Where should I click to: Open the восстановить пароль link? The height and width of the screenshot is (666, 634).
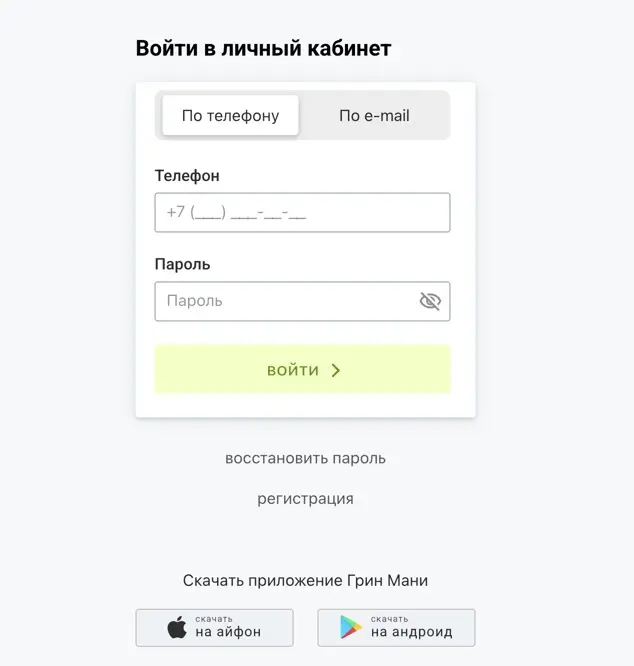(x=305, y=459)
